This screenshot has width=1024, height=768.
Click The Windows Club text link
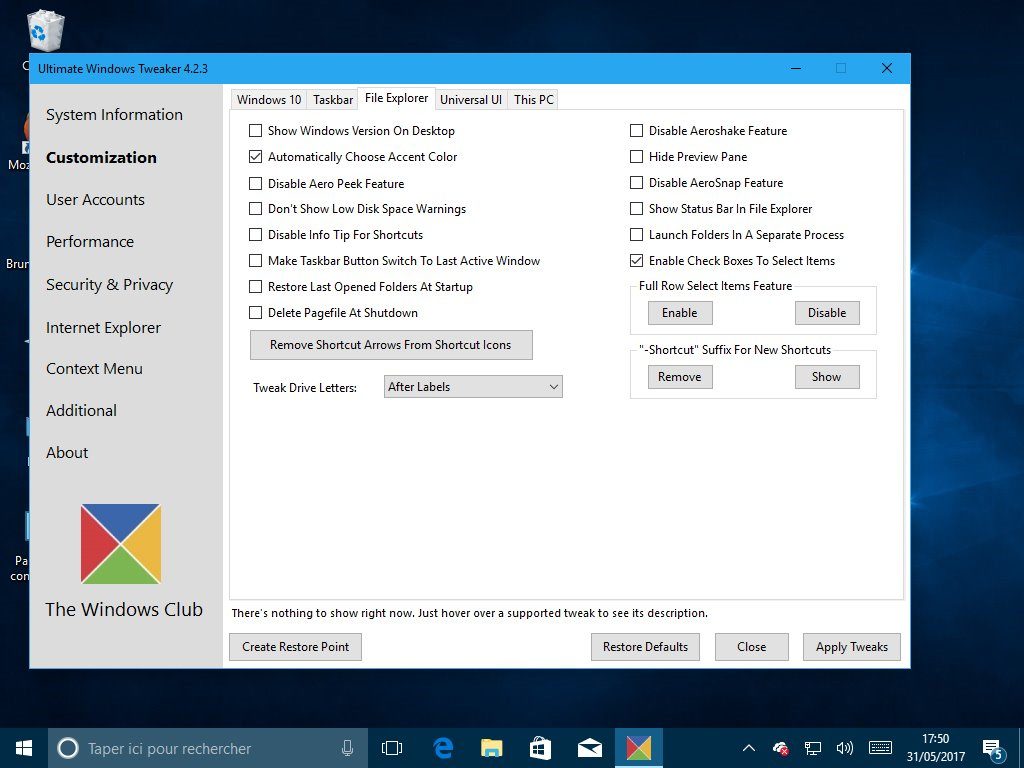(124, 609)
